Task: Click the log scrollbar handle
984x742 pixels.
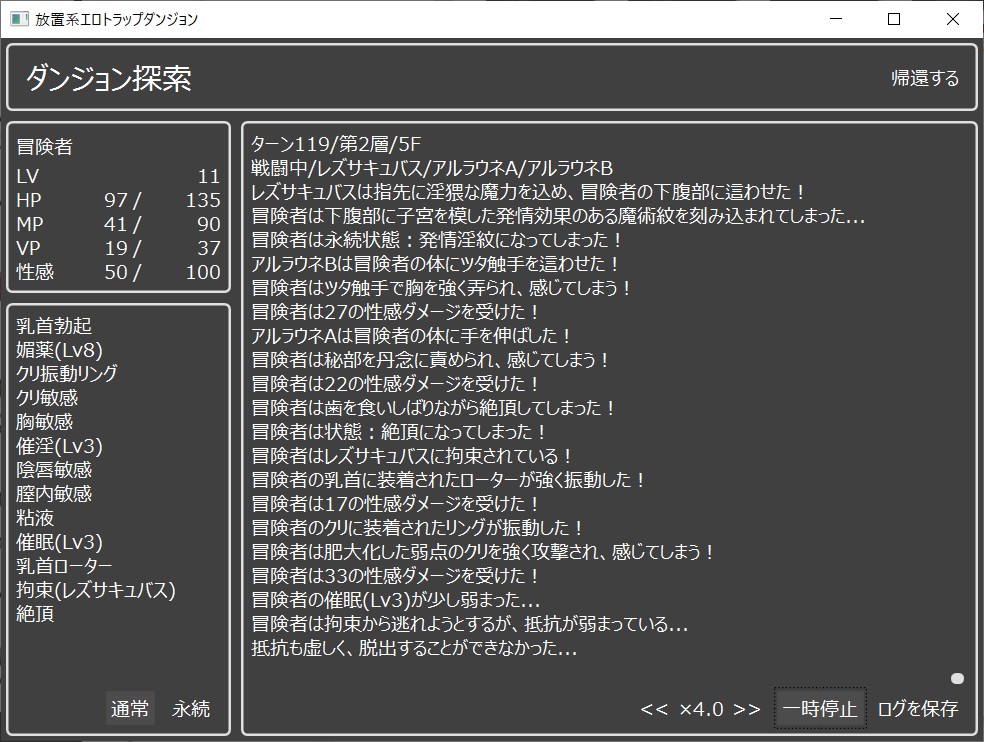Action: click(957, 679)
